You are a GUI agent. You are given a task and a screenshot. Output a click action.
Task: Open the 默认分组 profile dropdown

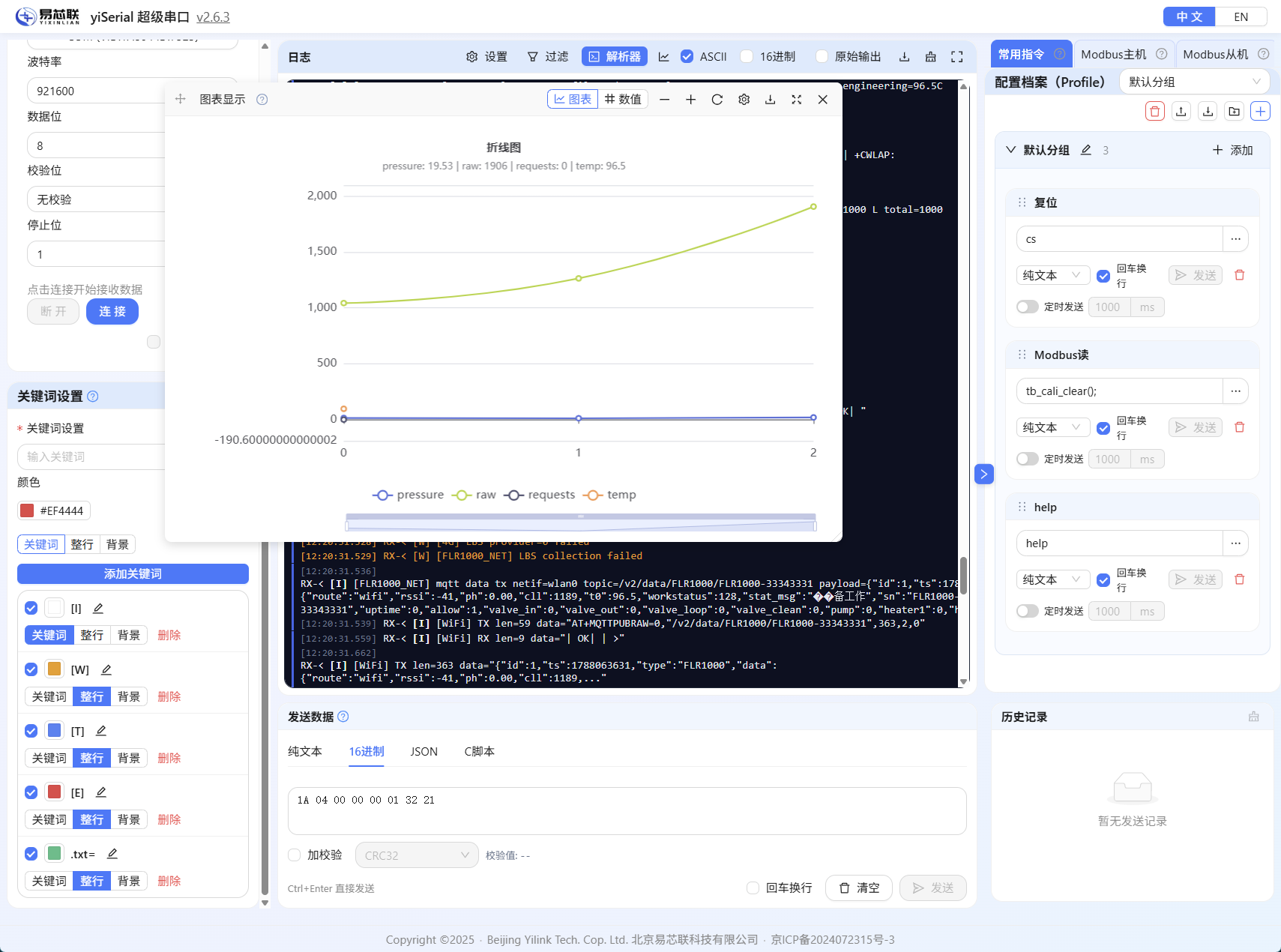pyautogui.click(x=1194, y=82)
